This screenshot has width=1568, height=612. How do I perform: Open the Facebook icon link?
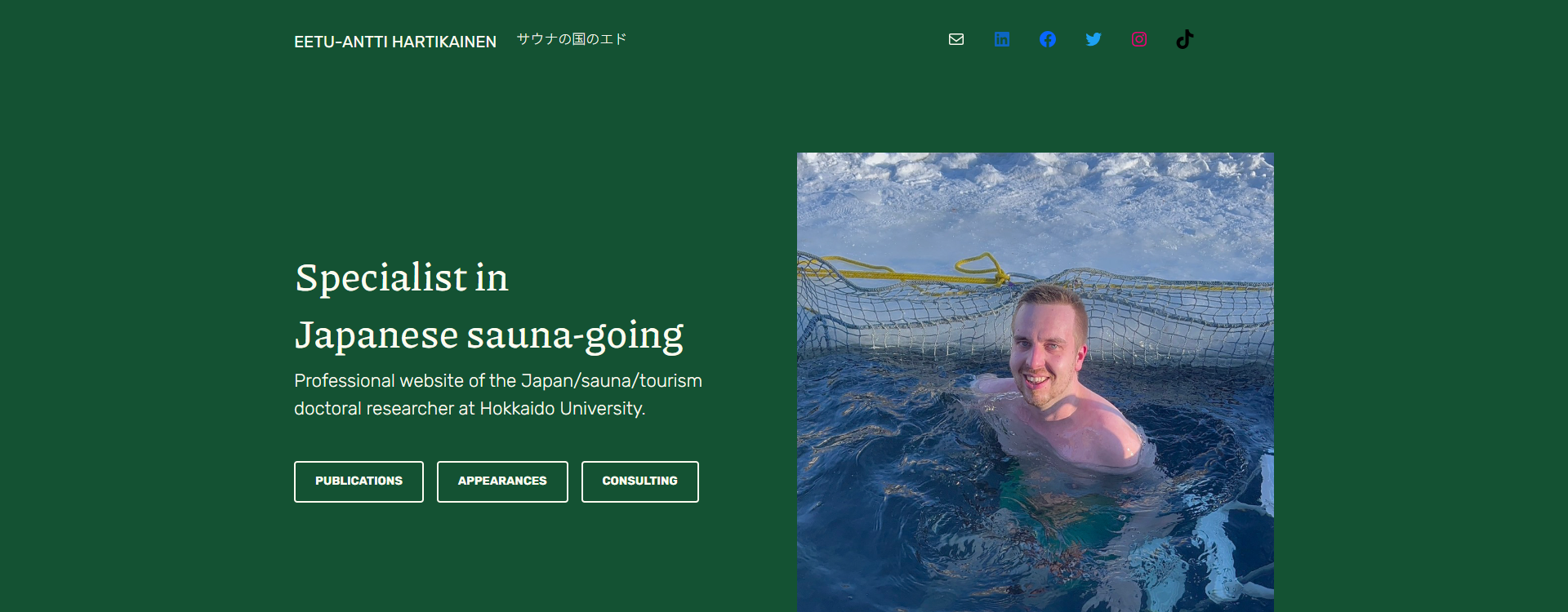(x=1048, y=39)
